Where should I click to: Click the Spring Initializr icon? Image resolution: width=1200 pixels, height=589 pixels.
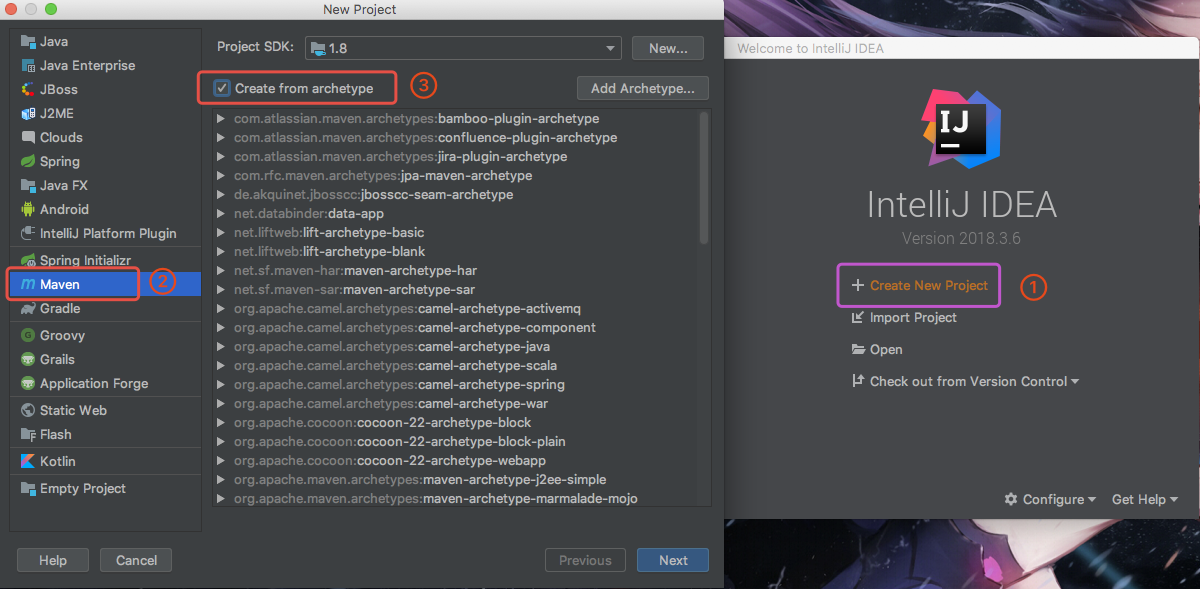pyautogui.click(x=28, y=260)
